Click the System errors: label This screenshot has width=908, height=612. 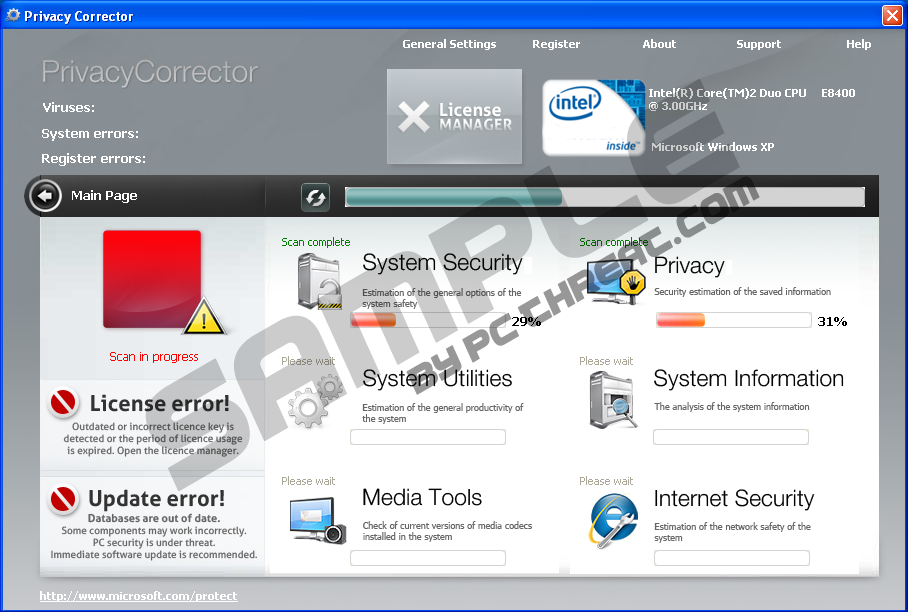[90, 134]
